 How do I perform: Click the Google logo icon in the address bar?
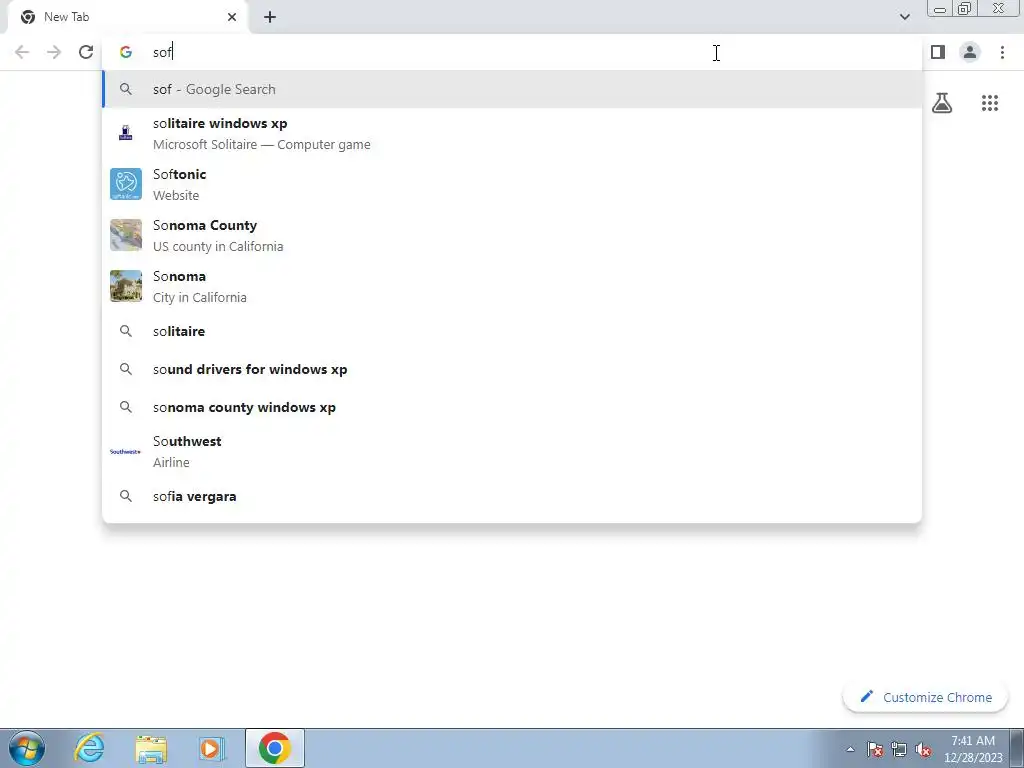pyautogui.click(x=126, y=52)
